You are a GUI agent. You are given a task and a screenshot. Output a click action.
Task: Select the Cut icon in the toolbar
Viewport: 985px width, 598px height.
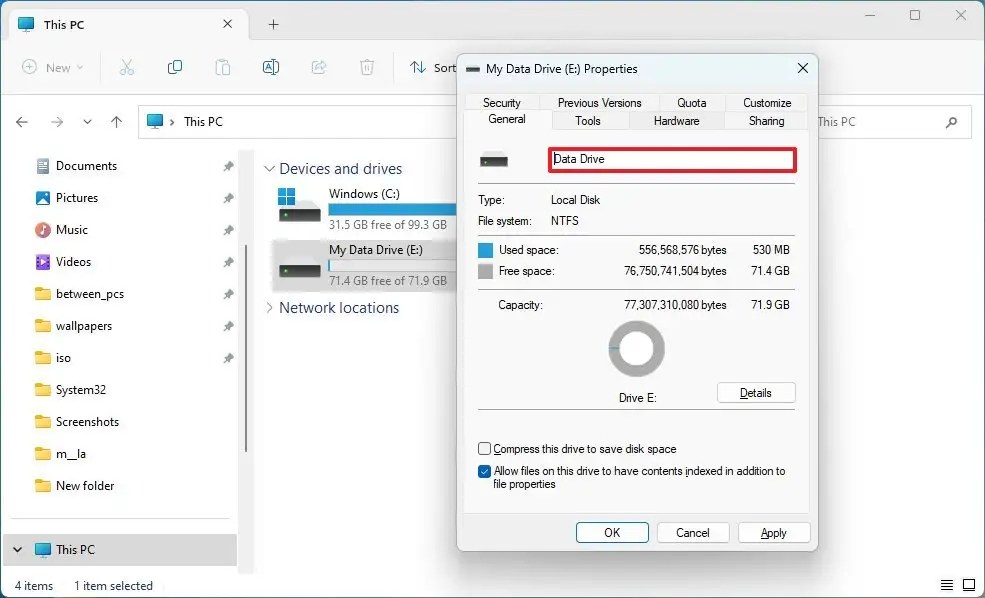(127, 67)
